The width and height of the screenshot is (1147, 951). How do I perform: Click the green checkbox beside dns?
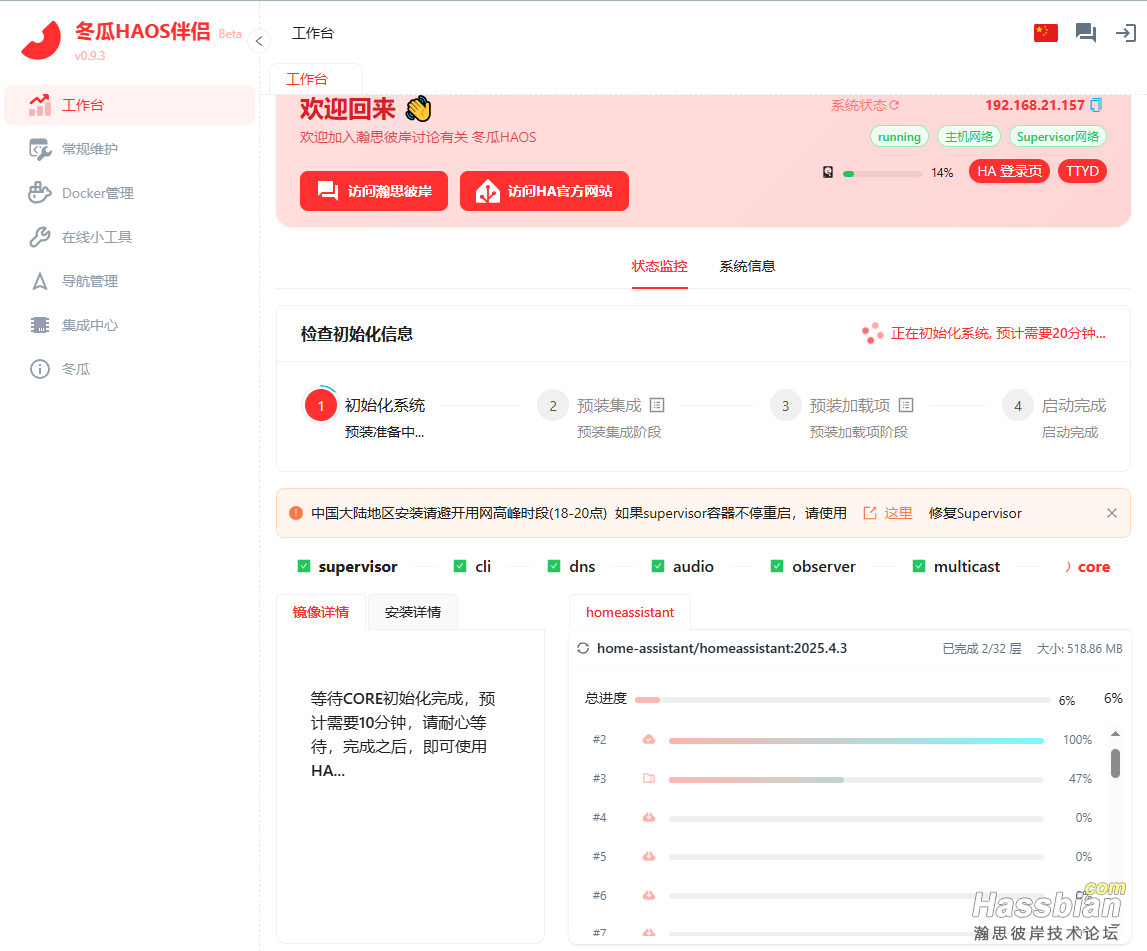click(554, 566)
